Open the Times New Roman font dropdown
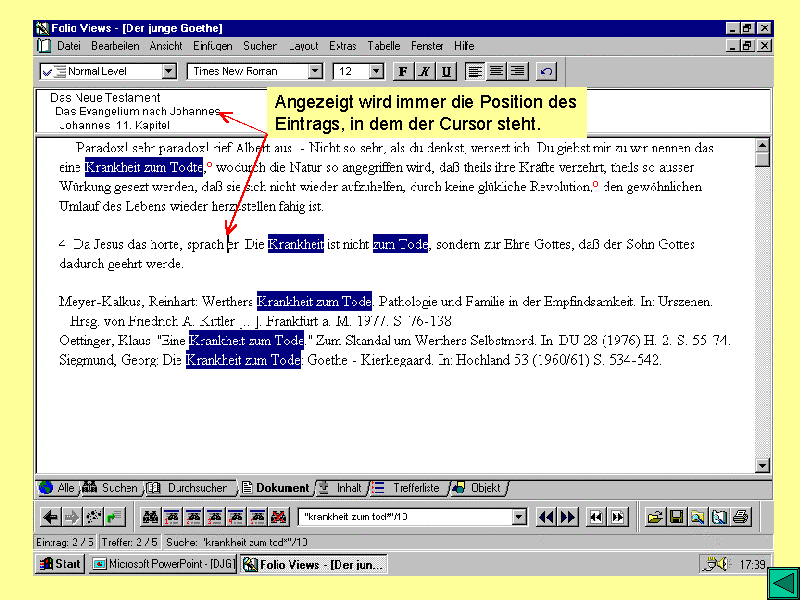 tap(315, 71)
